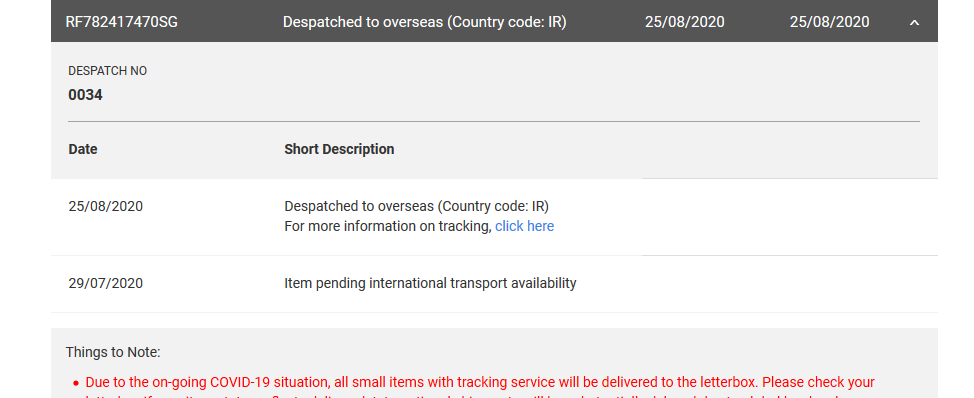Viewport: 974px width, 398px height.
Task: Click the horizontal divider under despatch number
Action: click(x=494, y=121)
